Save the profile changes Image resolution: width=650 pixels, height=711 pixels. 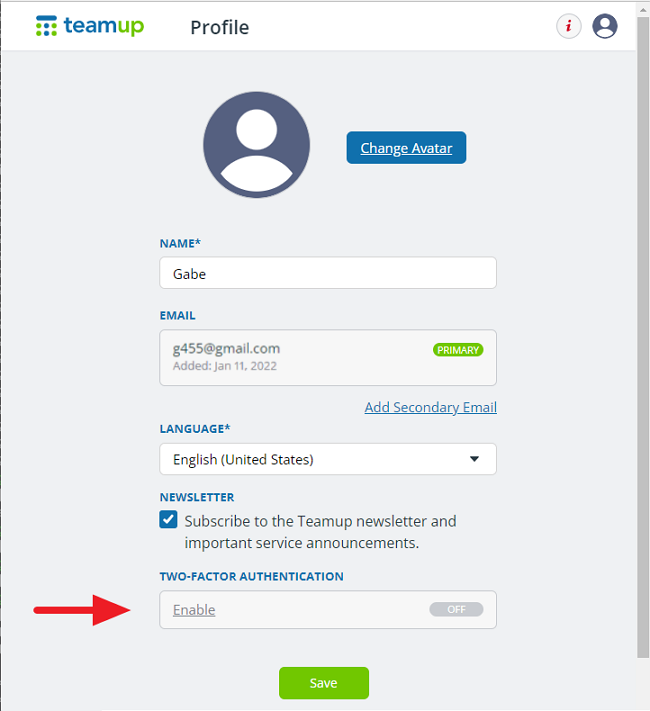[323, 683]
